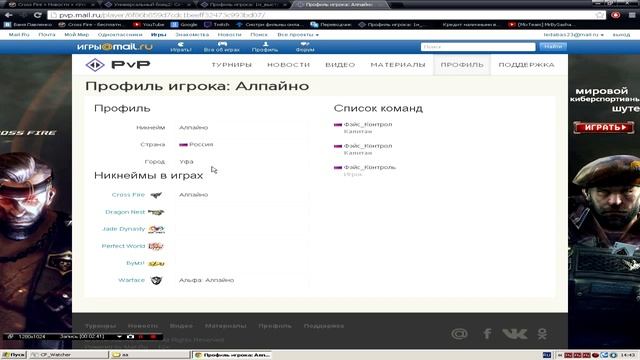The image size is (640, 360).
Task: Switch to the first Cross Fire browser tab
Action: click(51, 4)
